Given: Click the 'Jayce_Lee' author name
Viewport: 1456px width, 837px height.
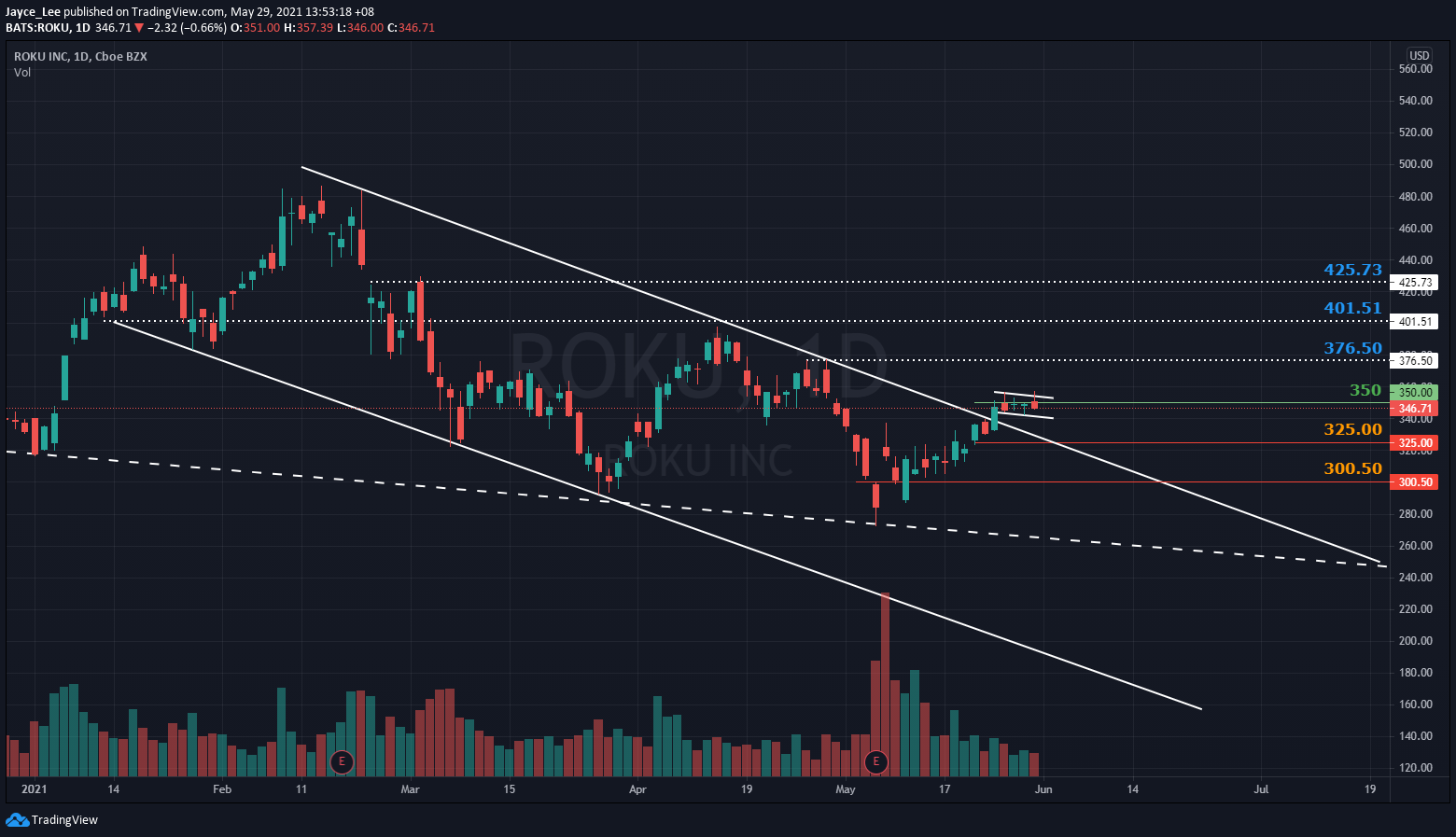Looking at the screenshot, I should (x=33, y=12).
